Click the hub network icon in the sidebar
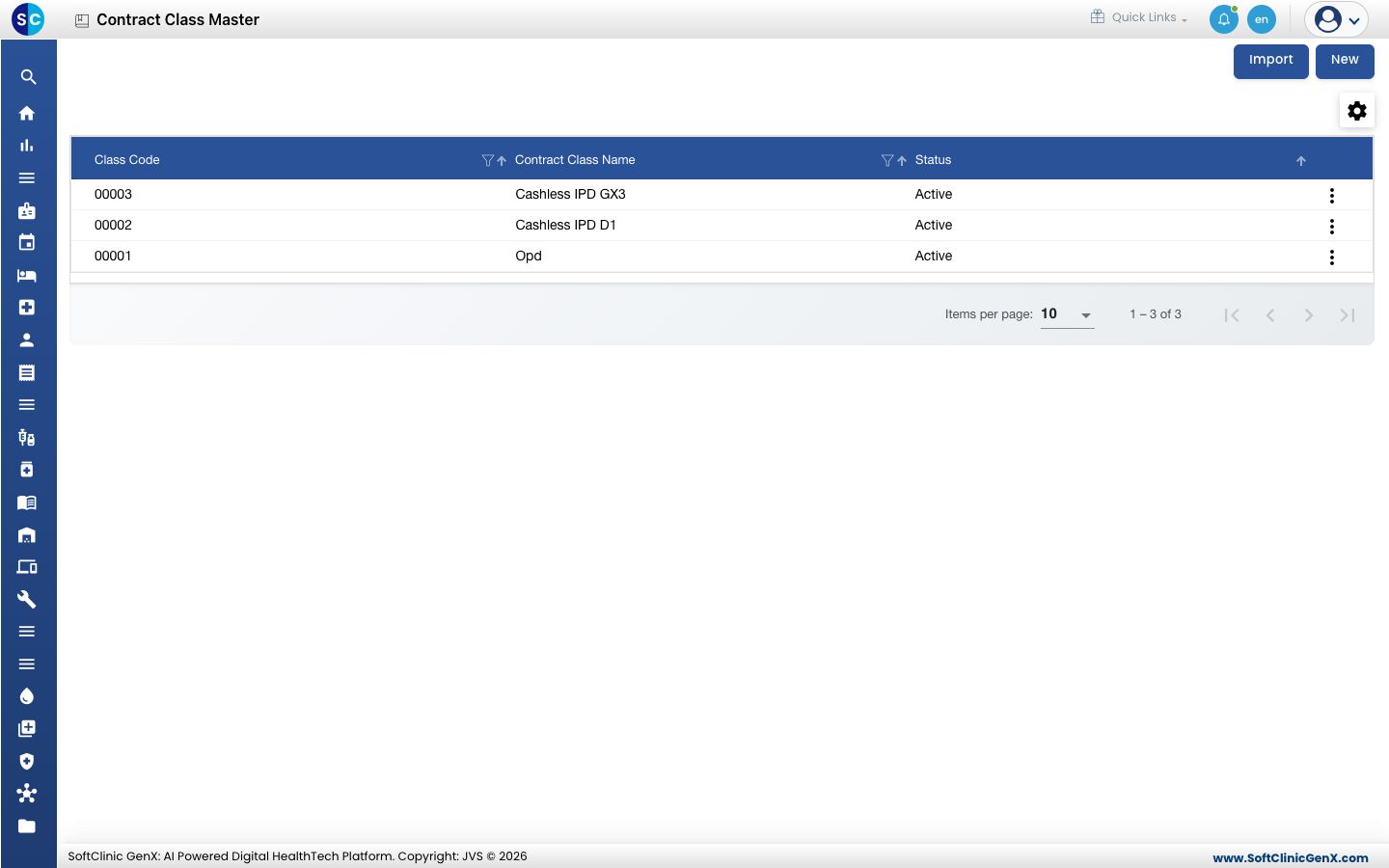This screenshot has width=1389, height=868. tap(27, 794)
